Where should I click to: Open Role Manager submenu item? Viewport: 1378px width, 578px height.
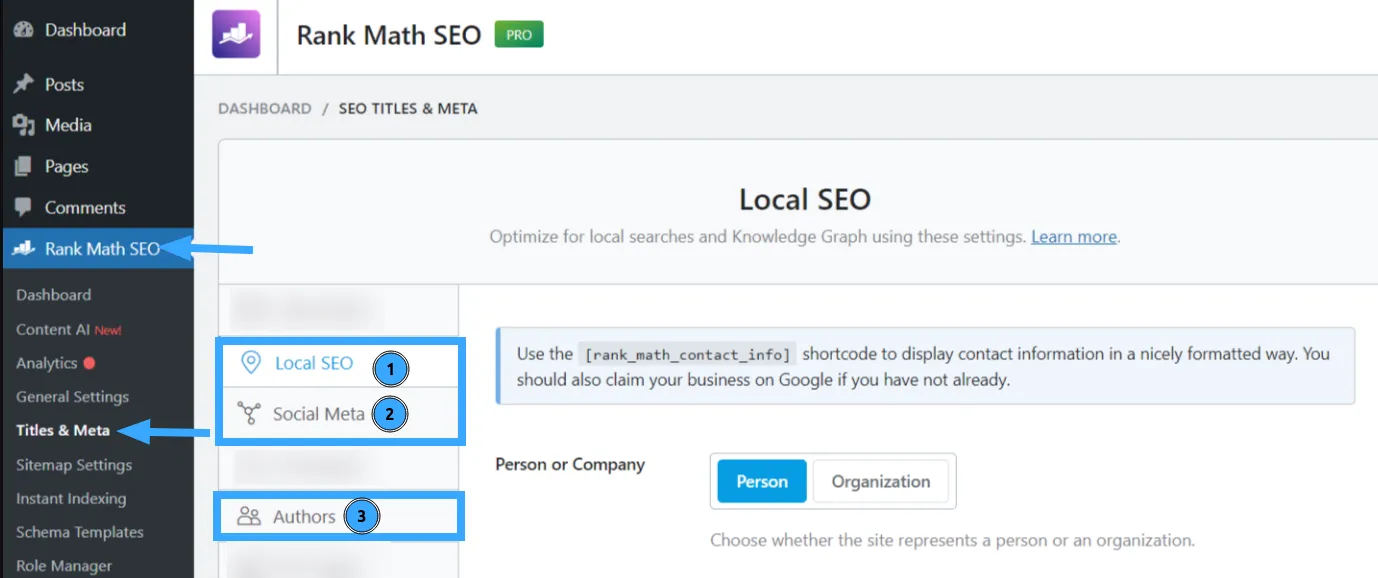tap(64, 566)
